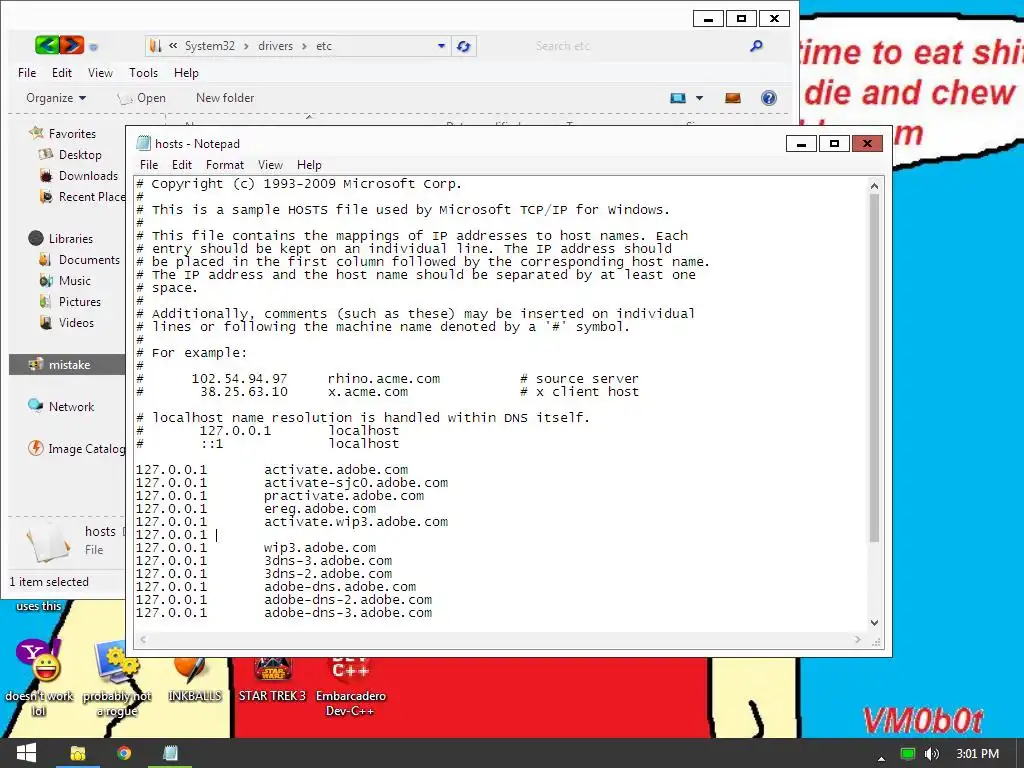The width and height of the screenshot is (1024, 768).
Task: Click the refresh icon beside address bar
Action: pyautogui.click(x=464, y=46)
